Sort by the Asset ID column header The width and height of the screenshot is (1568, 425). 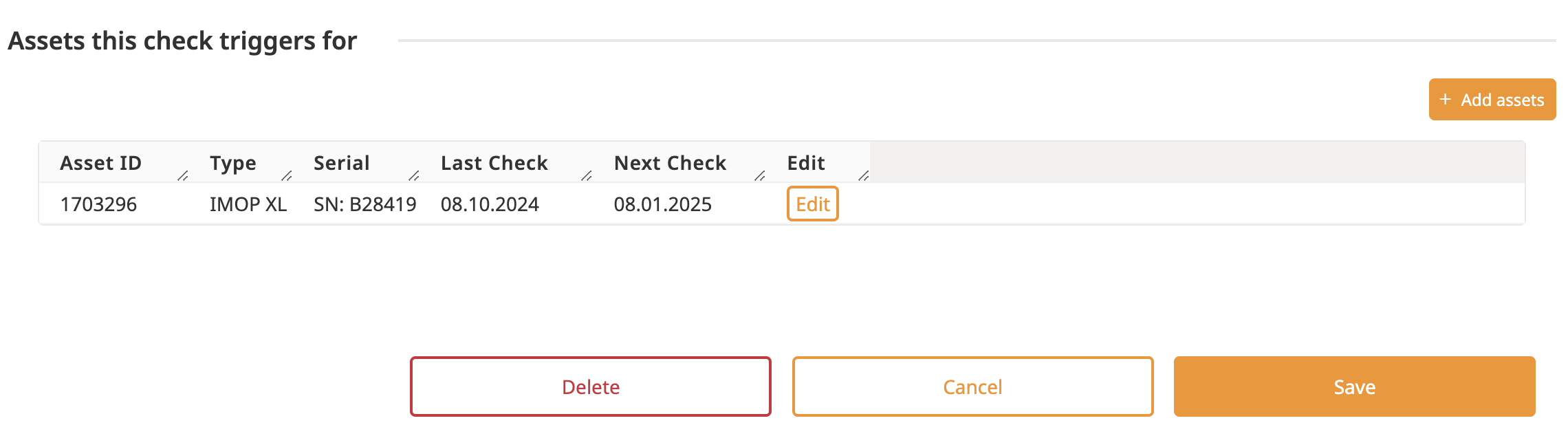coord(101,163)
